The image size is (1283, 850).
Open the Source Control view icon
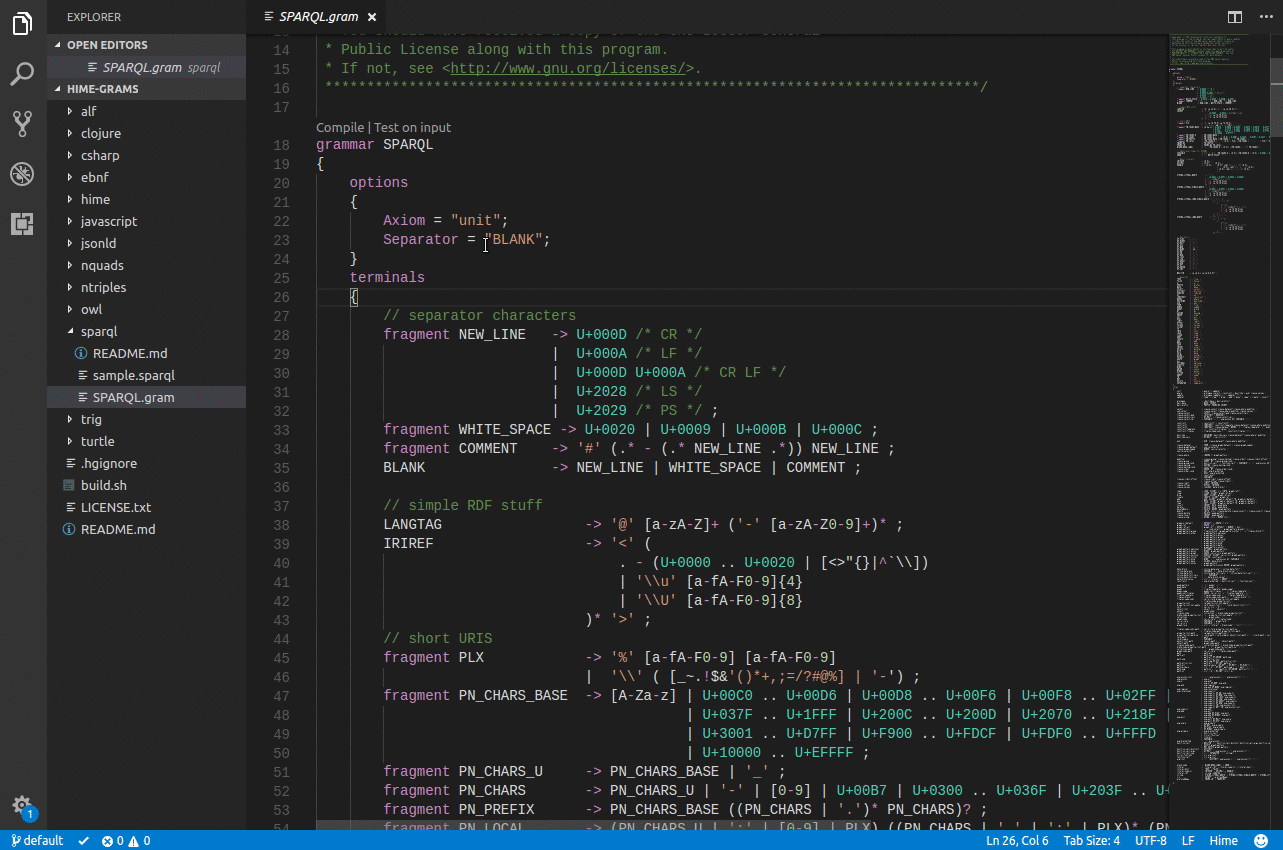coord(23,124)
